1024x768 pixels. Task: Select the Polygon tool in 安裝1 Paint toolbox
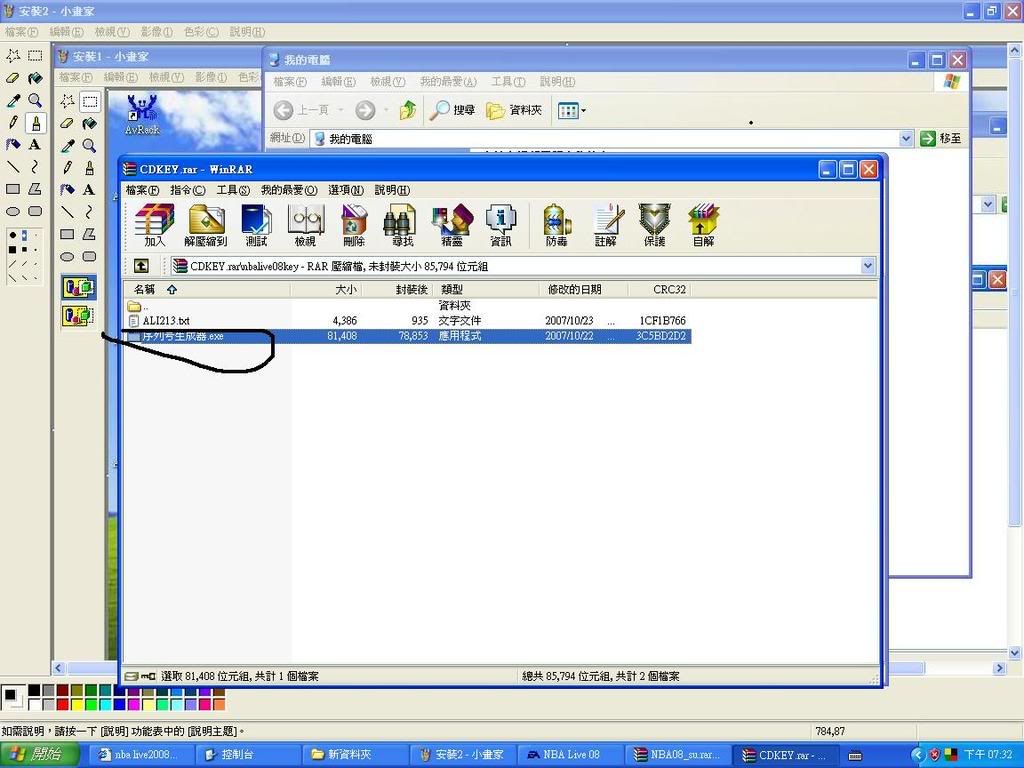pos(89,234)
